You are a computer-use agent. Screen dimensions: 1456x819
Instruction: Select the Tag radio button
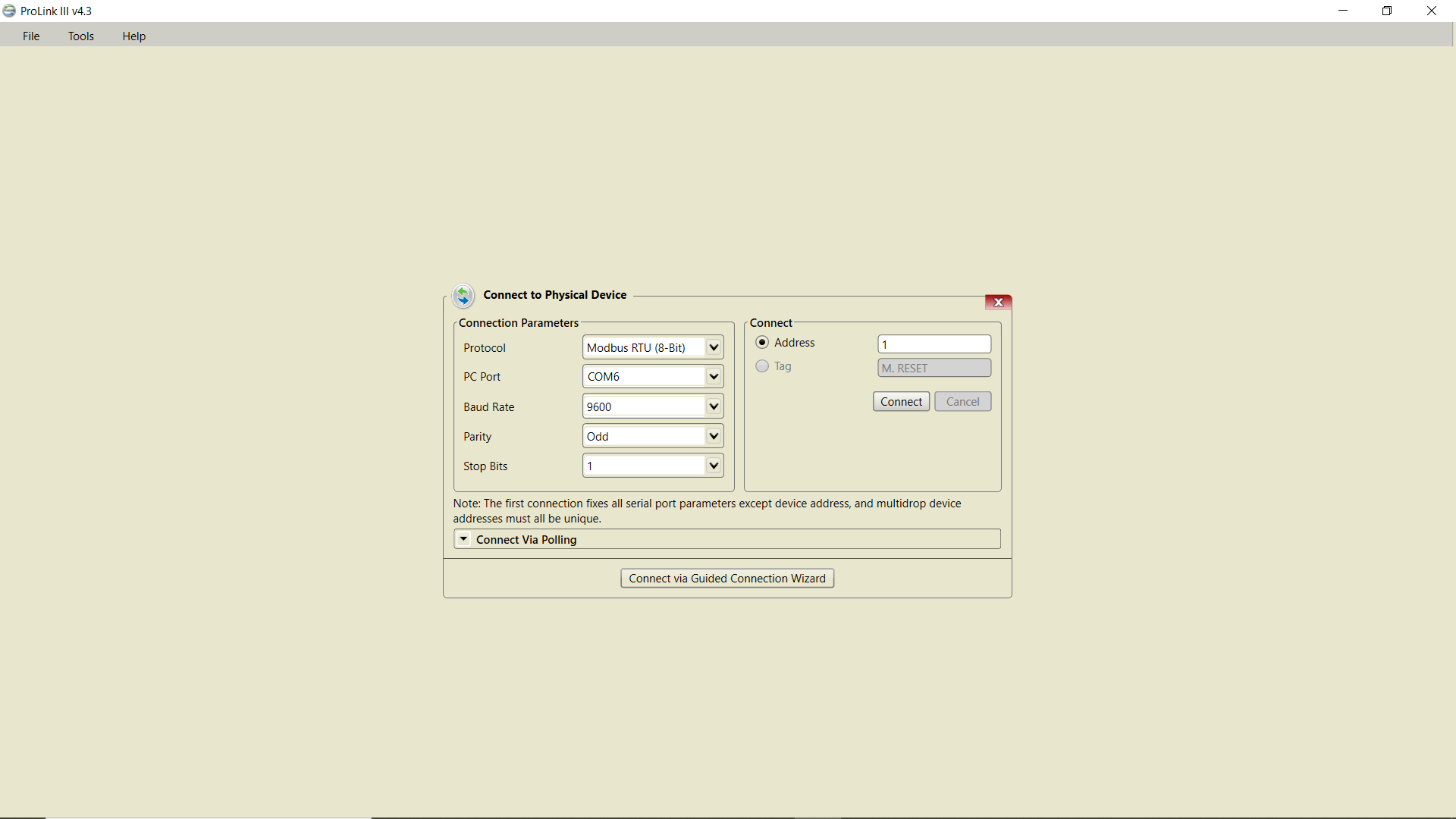tap(762, 366)
